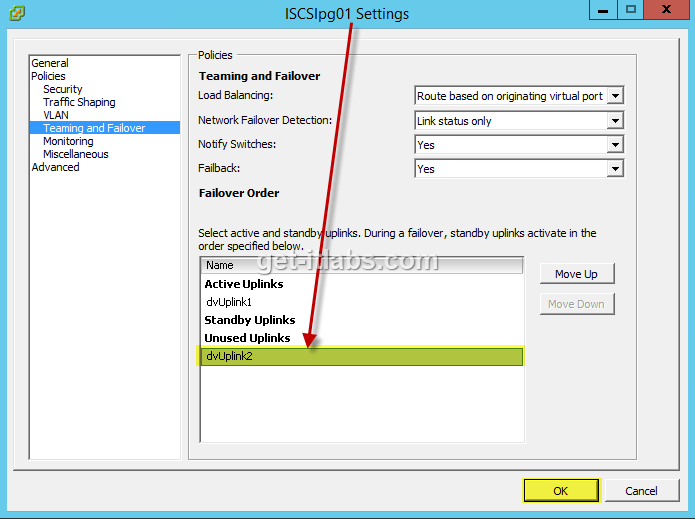Click the Move Down button
Screen dimensions: 695x519
tap(577, 304)
